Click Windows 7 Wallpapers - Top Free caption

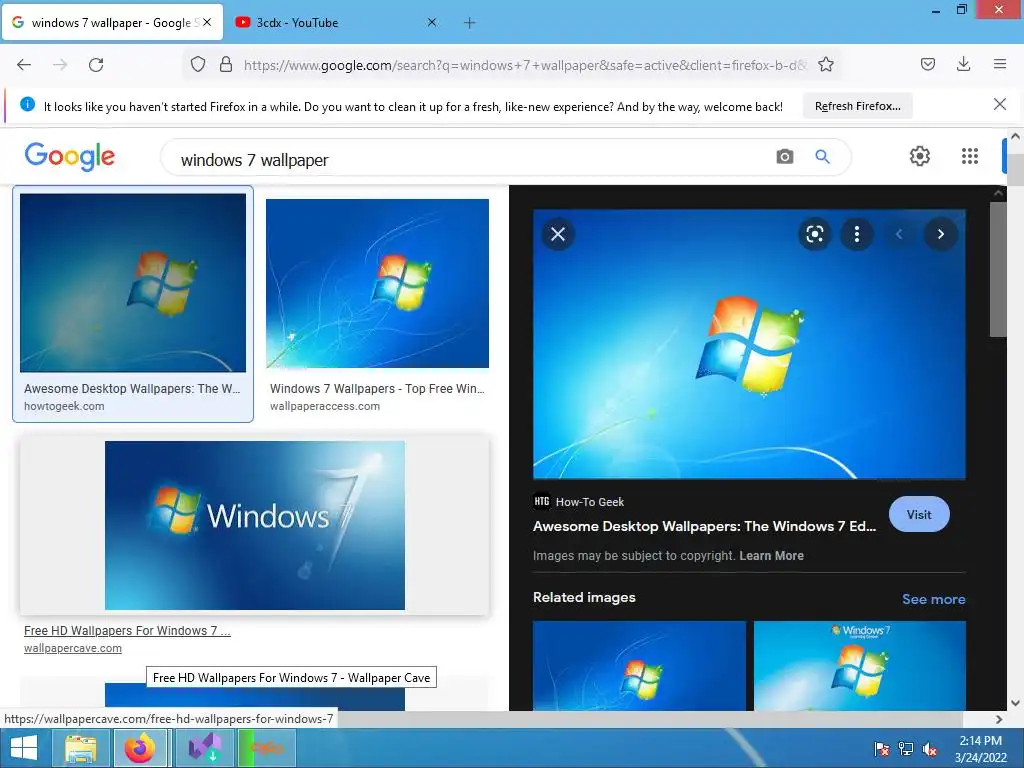(x=377, y=389)
